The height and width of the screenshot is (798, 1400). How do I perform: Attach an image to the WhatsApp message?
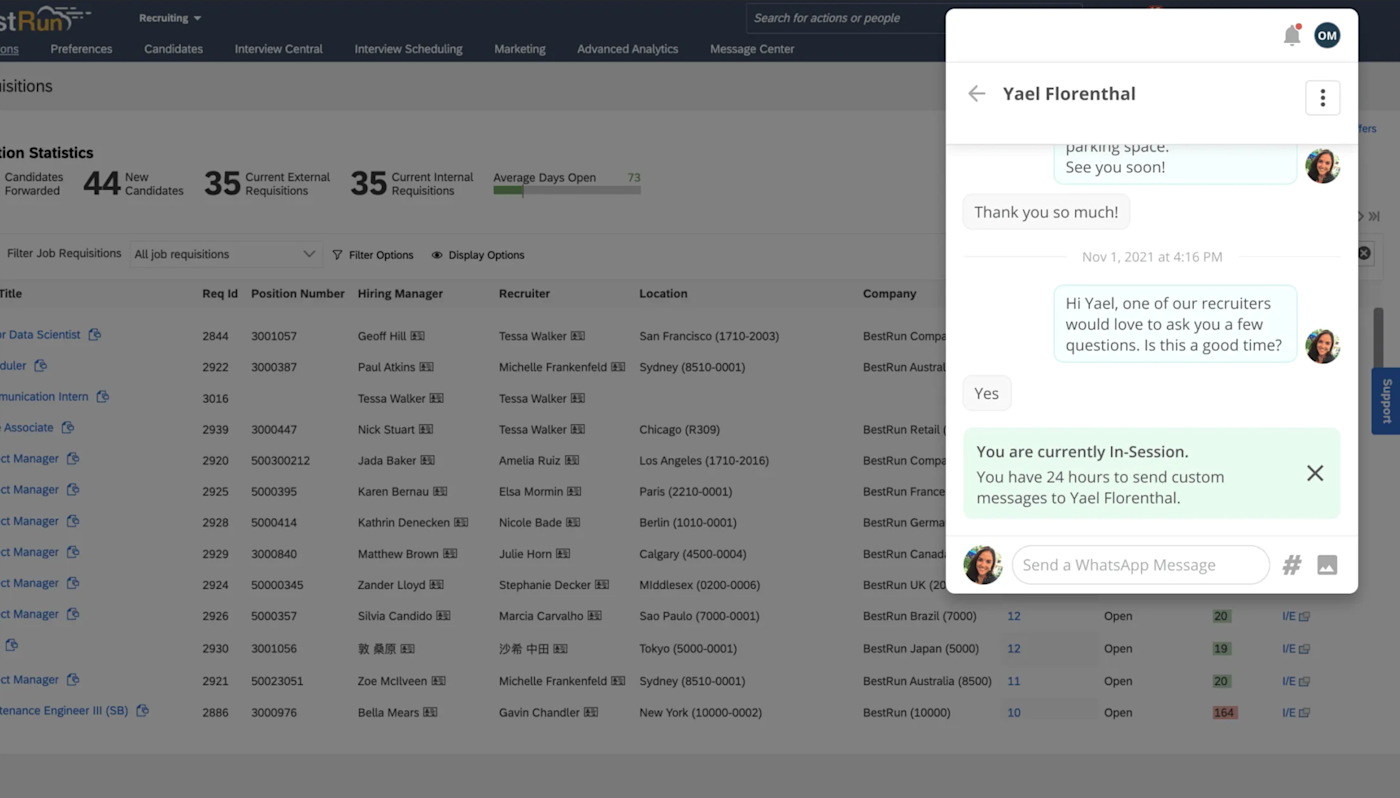pos(1327,565)
